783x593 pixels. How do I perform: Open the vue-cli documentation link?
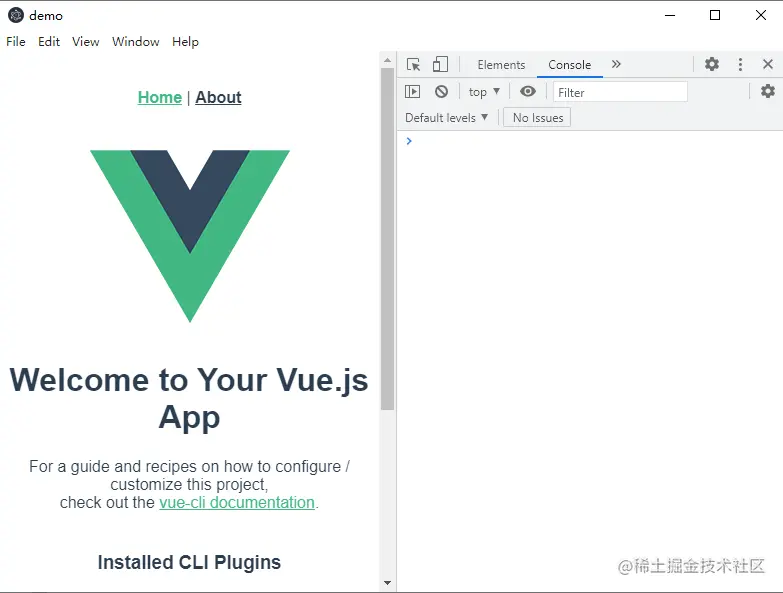click(237, 502)
